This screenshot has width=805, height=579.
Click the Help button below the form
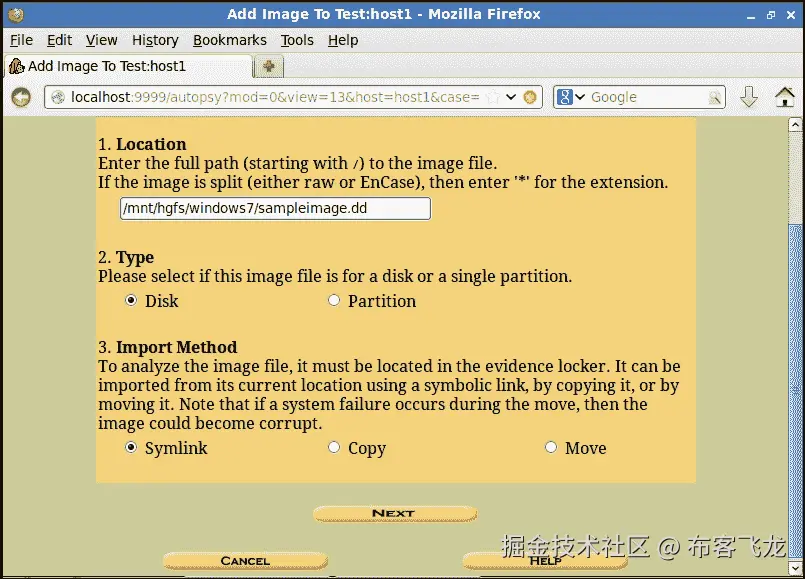(x=545, y=561)
